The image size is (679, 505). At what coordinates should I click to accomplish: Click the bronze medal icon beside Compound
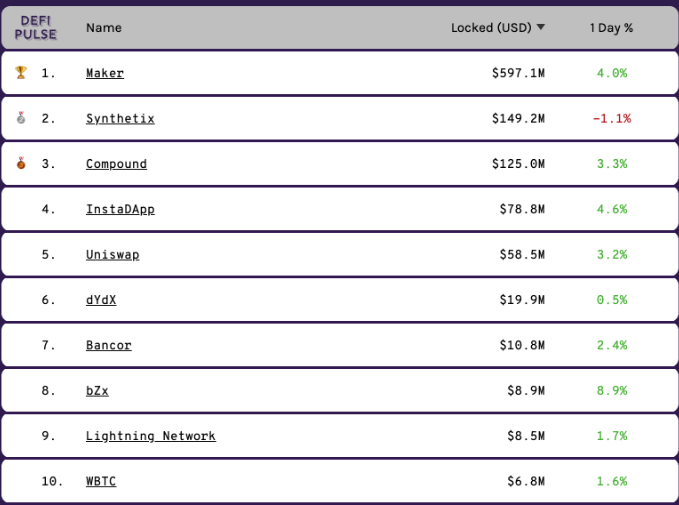point(20,163)
